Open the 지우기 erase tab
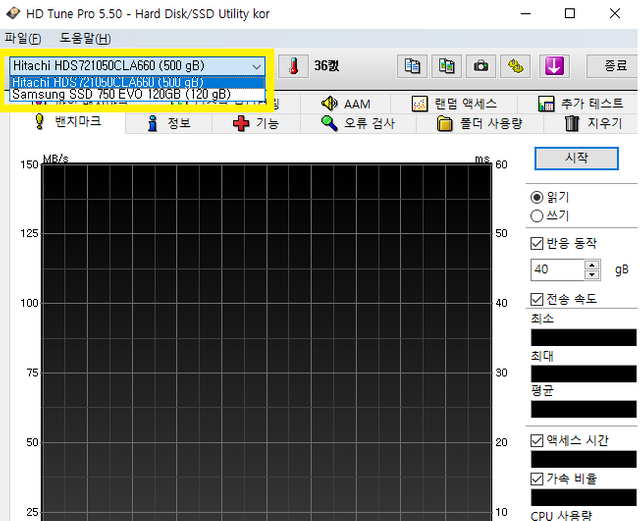 [593, 123]
